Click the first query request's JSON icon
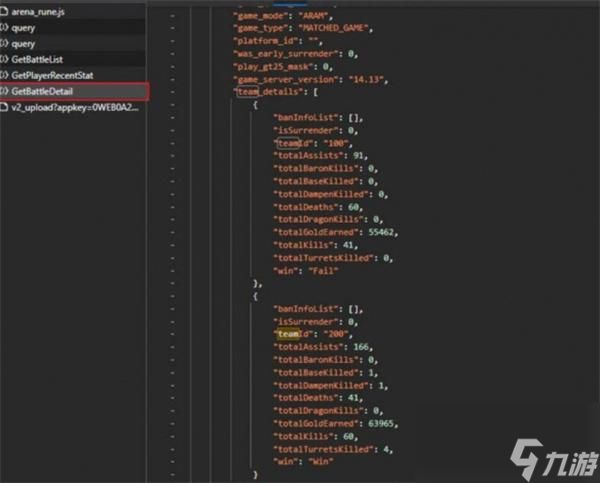600x483 pixels. [x=5, y=29]
